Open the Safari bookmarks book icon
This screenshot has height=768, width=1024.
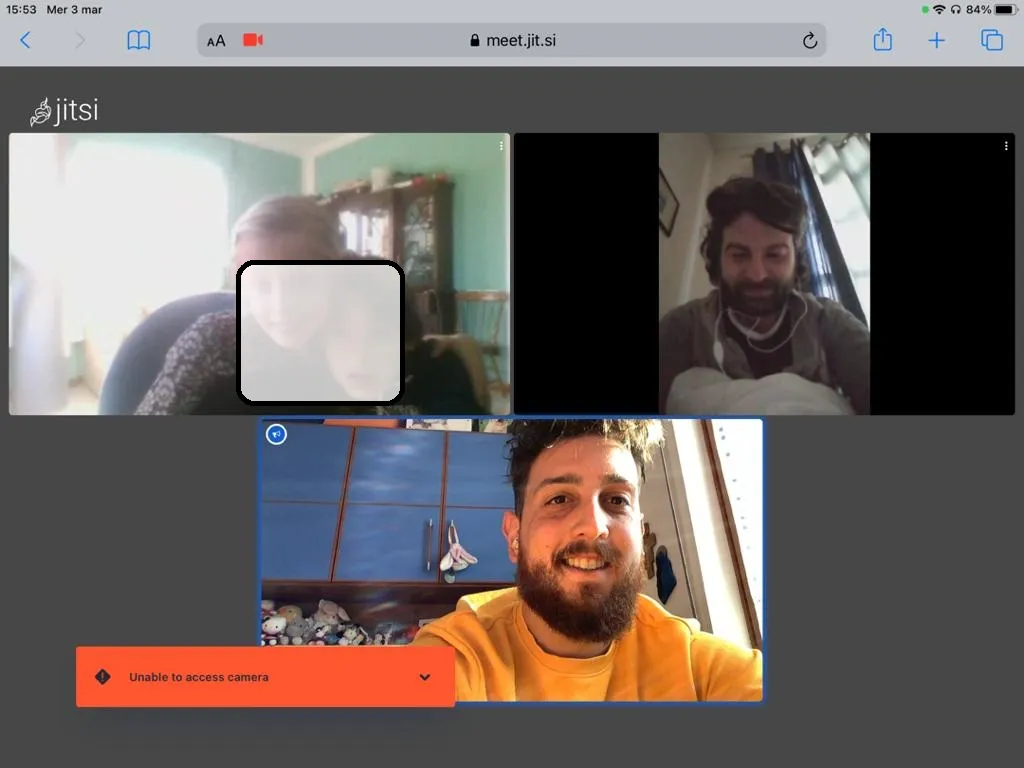[x=139, y=40]
